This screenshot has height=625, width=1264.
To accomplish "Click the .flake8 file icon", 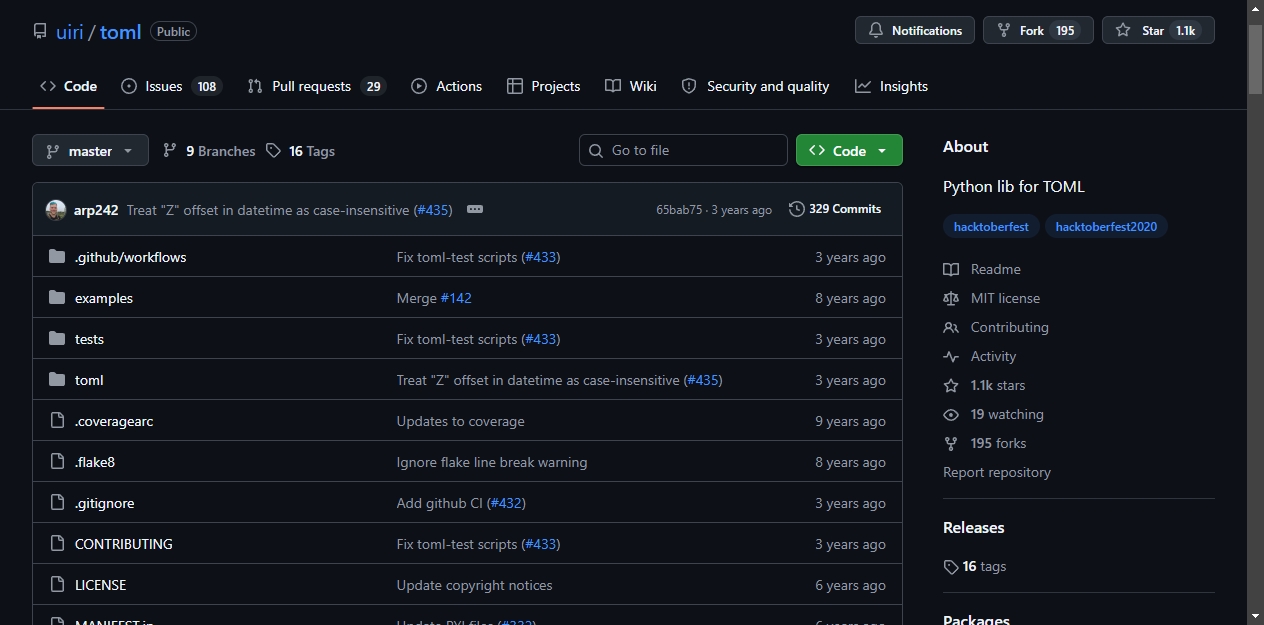I will (x=57, y=462).
